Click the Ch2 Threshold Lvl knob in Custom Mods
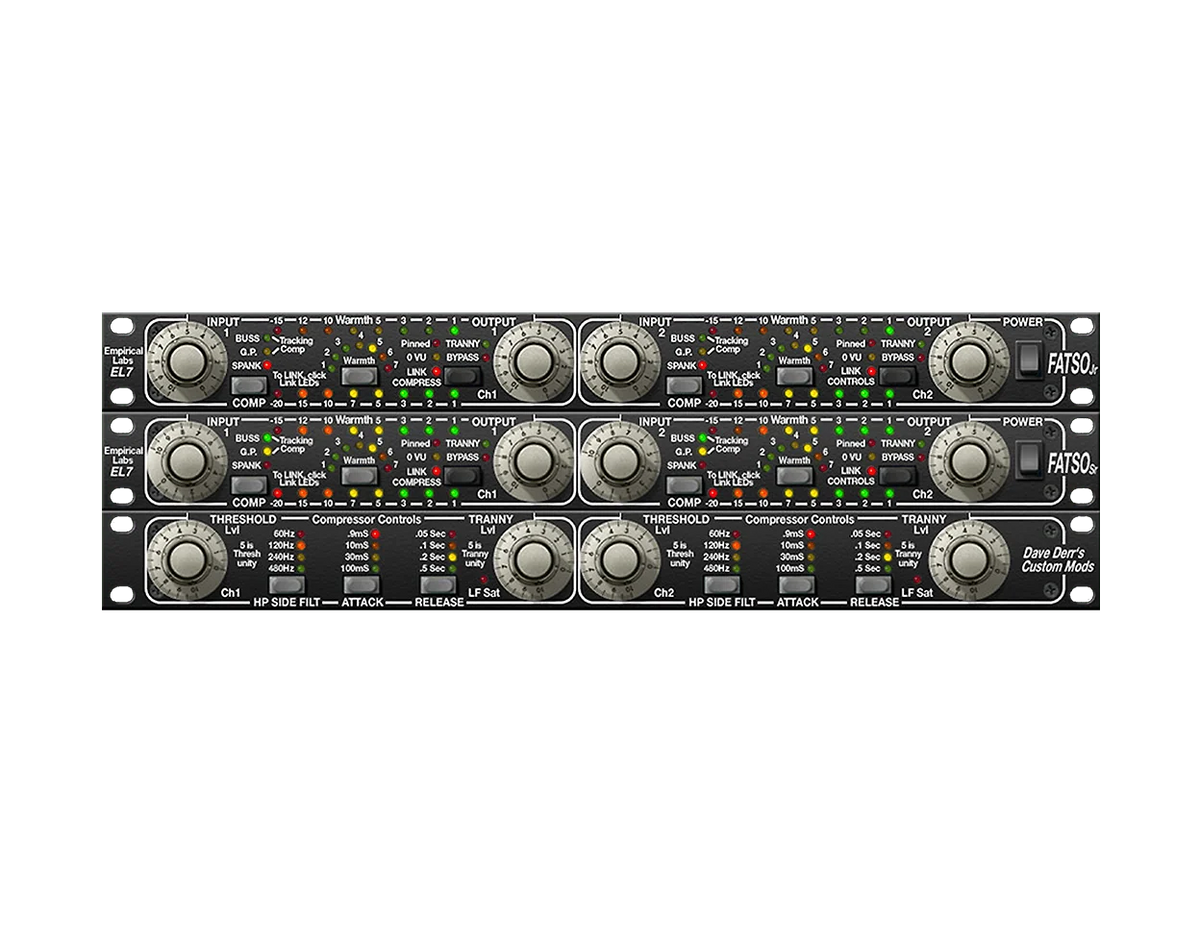1200x942 pixels. [x=619, y=560]
